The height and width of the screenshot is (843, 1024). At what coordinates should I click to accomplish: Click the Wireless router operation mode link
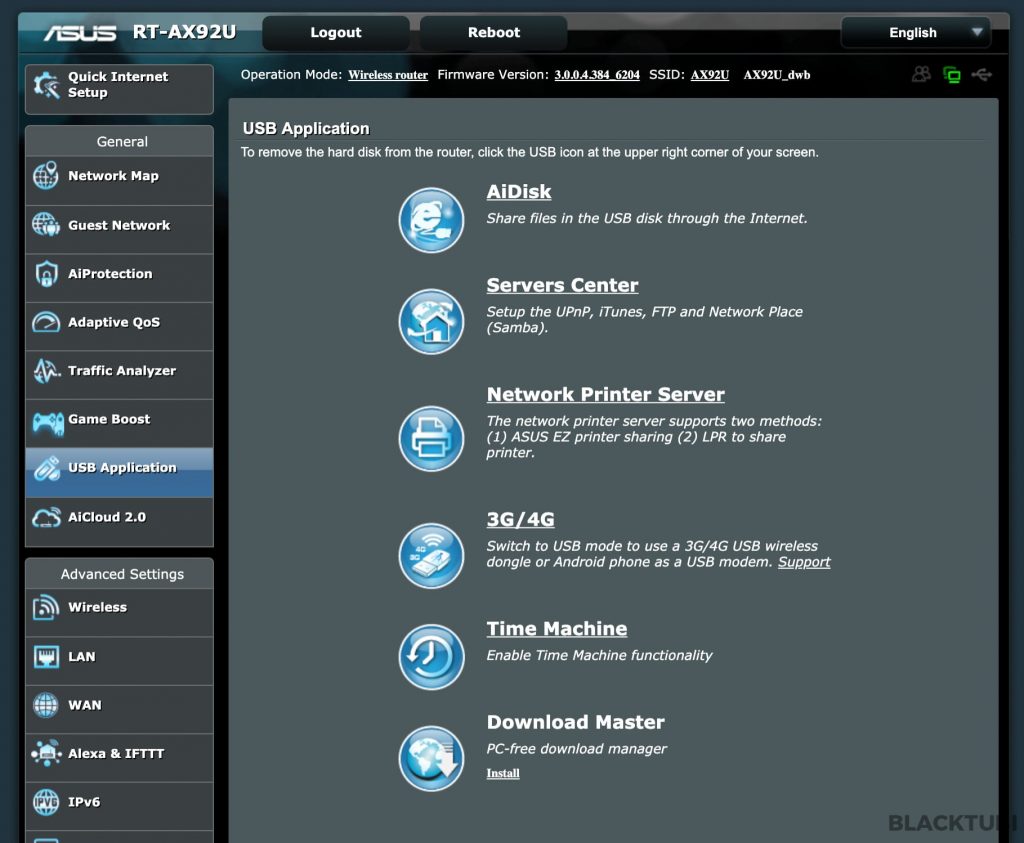click(388, 75)
